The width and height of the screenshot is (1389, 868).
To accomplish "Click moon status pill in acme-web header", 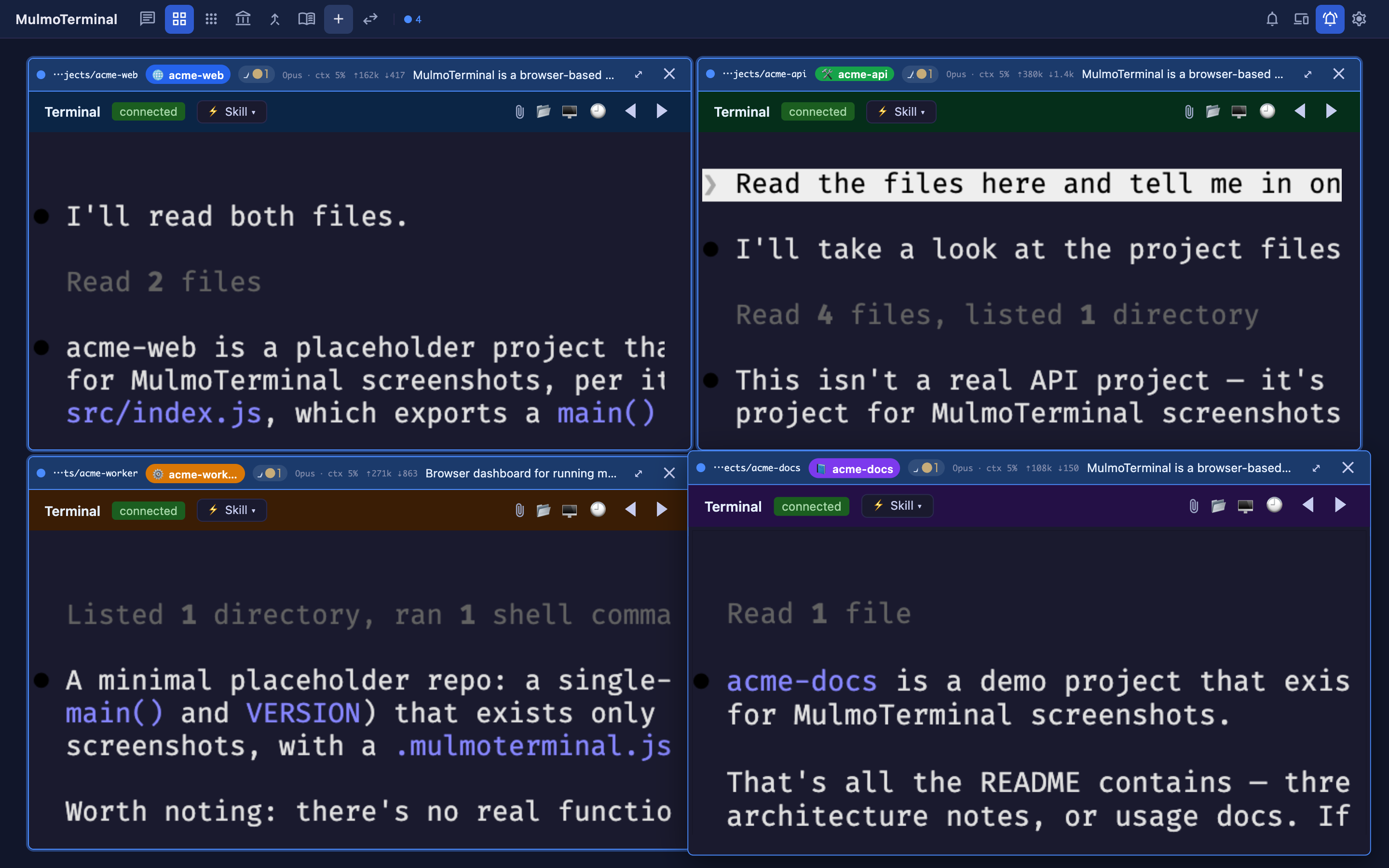I will (x=256, y=75).
